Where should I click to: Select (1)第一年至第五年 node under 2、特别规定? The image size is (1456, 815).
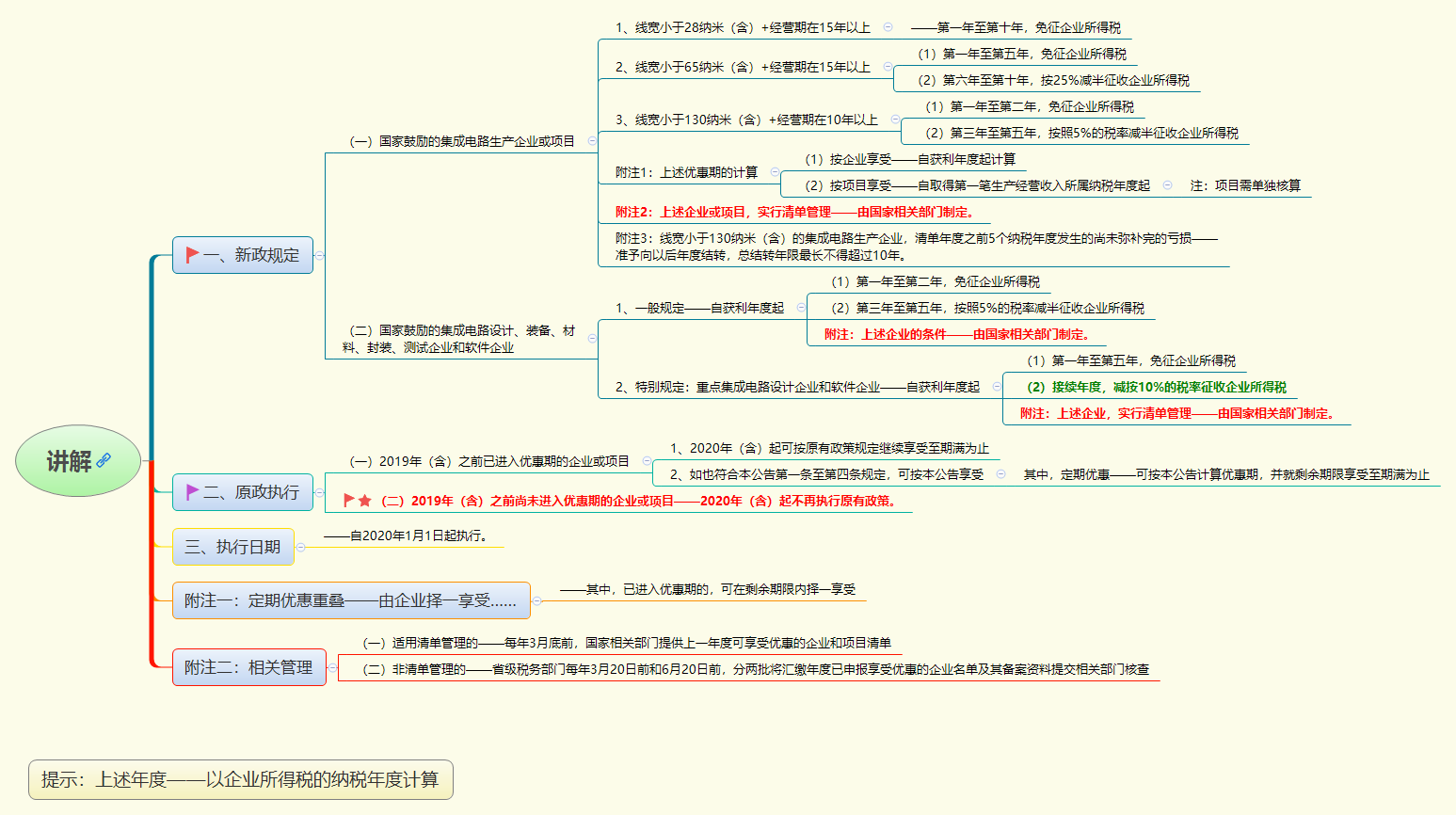(1130, 360)
